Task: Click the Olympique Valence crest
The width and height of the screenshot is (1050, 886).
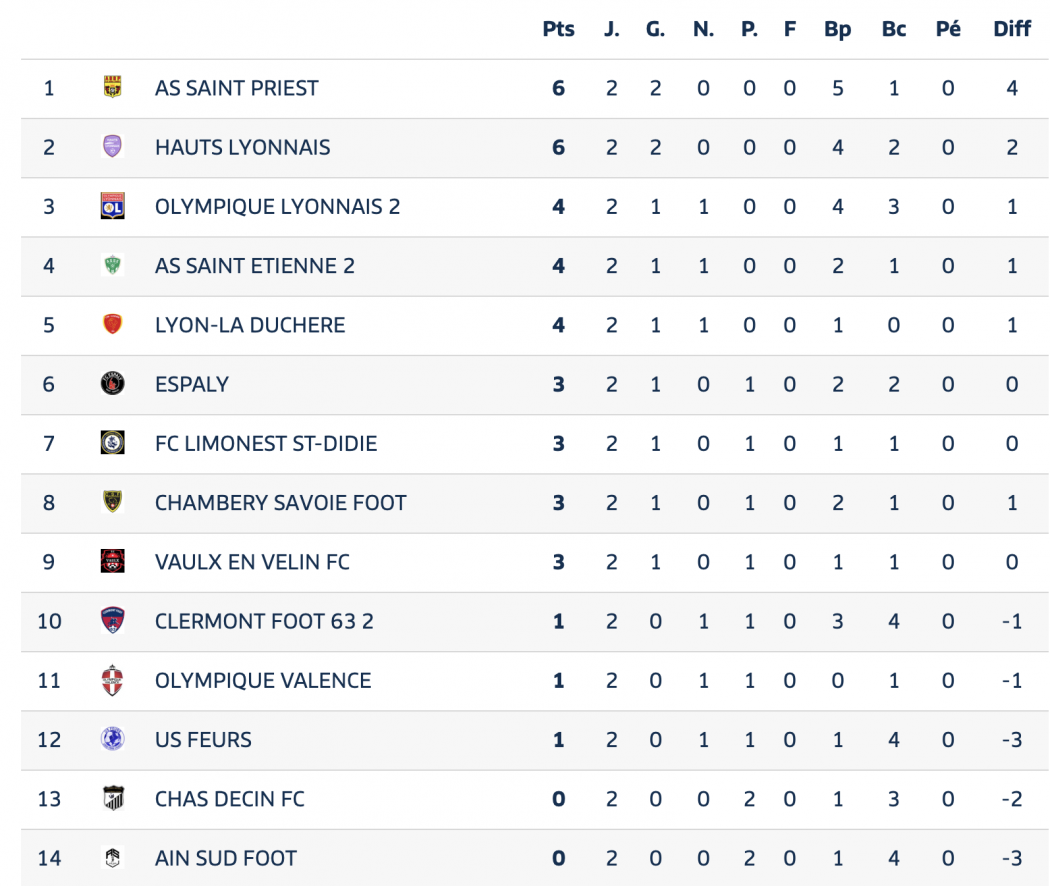Action: (113, 680)
